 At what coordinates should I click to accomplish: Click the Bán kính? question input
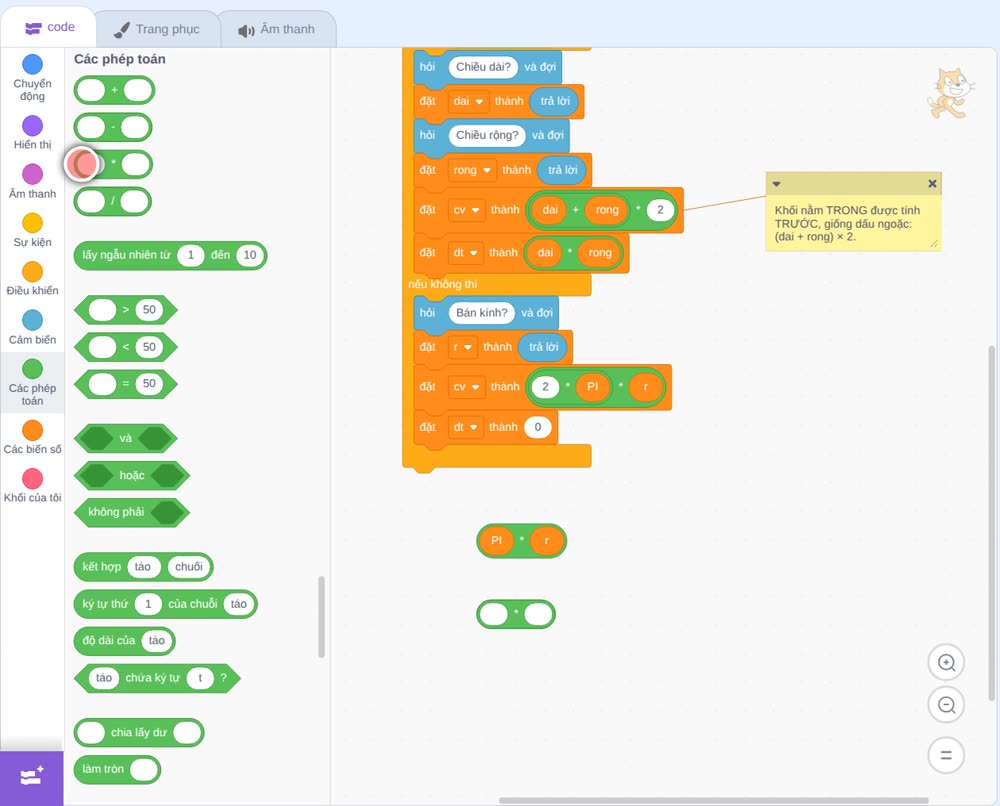point(482,312)
